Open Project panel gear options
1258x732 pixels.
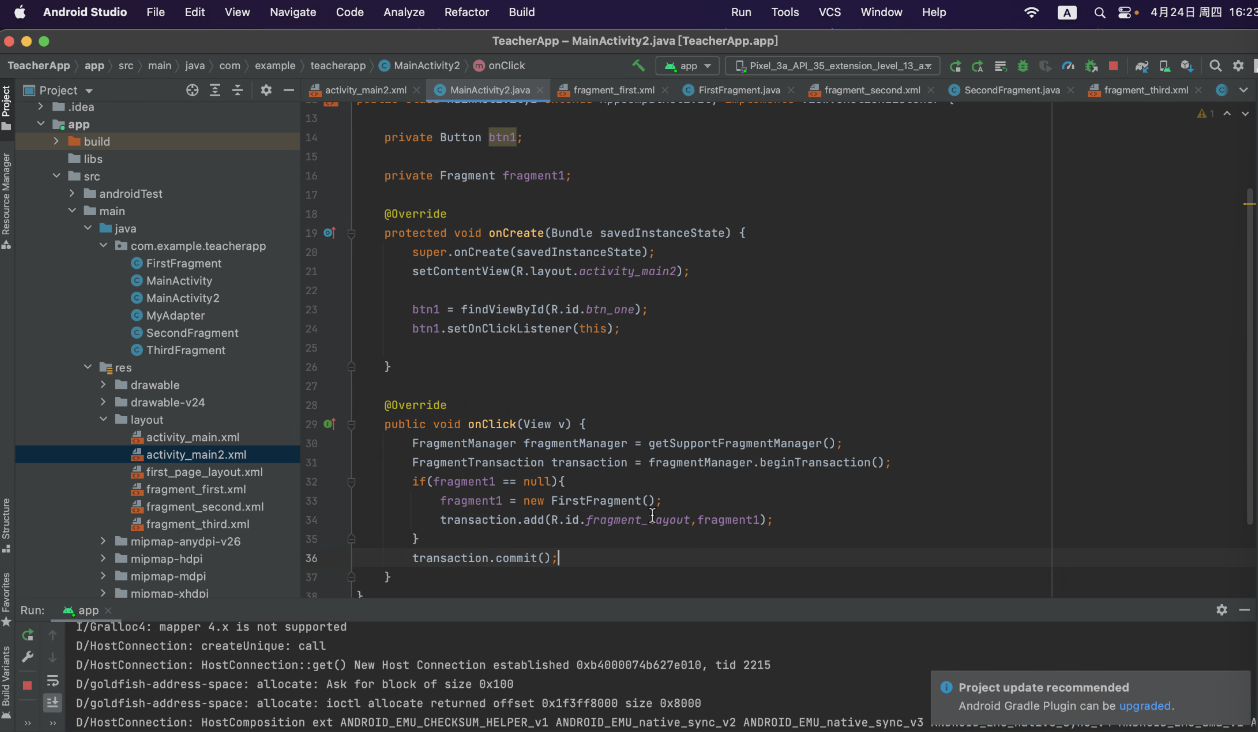(266, 90)
